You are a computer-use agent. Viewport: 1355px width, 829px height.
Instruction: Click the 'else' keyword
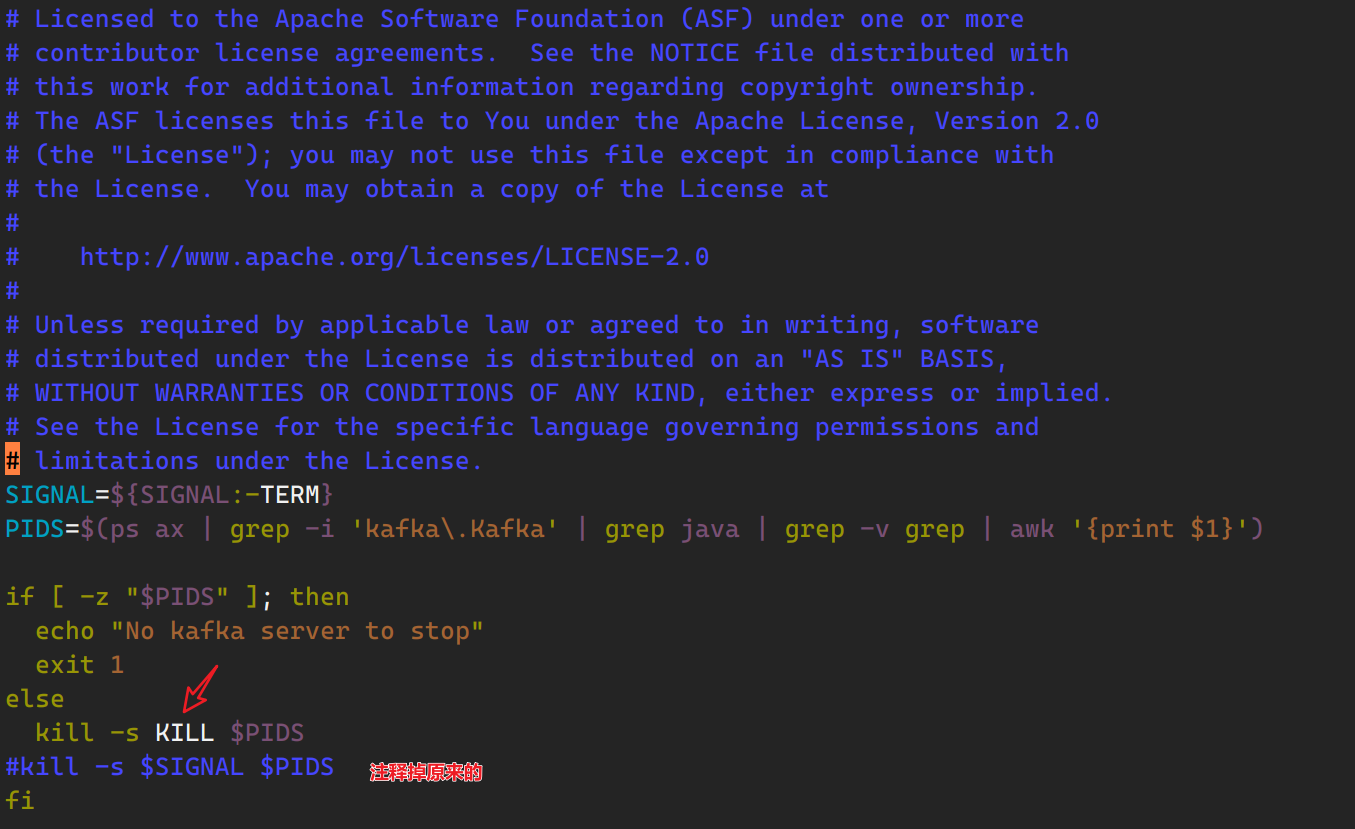click(x=35, y=699)
